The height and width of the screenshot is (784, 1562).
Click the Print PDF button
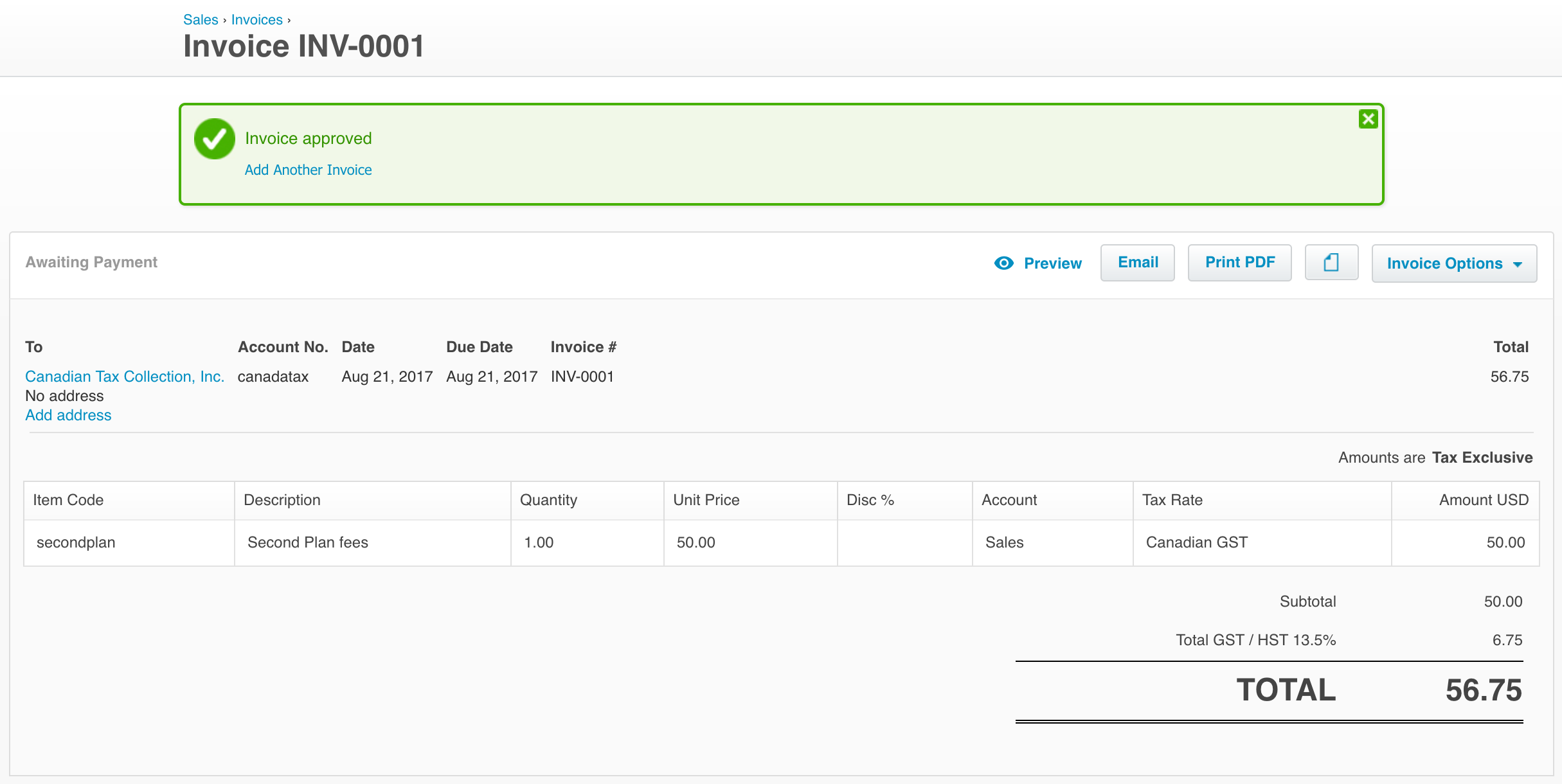click(x=1239, y=262)
